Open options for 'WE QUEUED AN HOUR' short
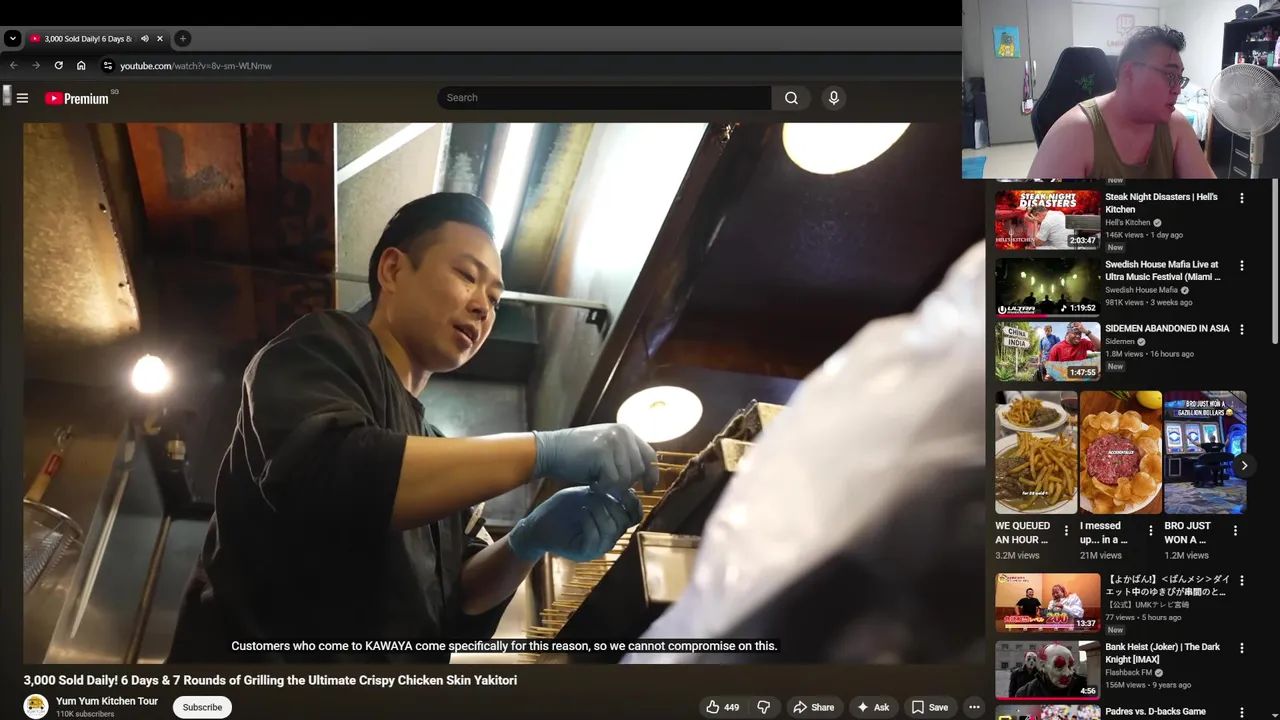Screen dimensions: 1280x720 click(x=1066, y=531)
